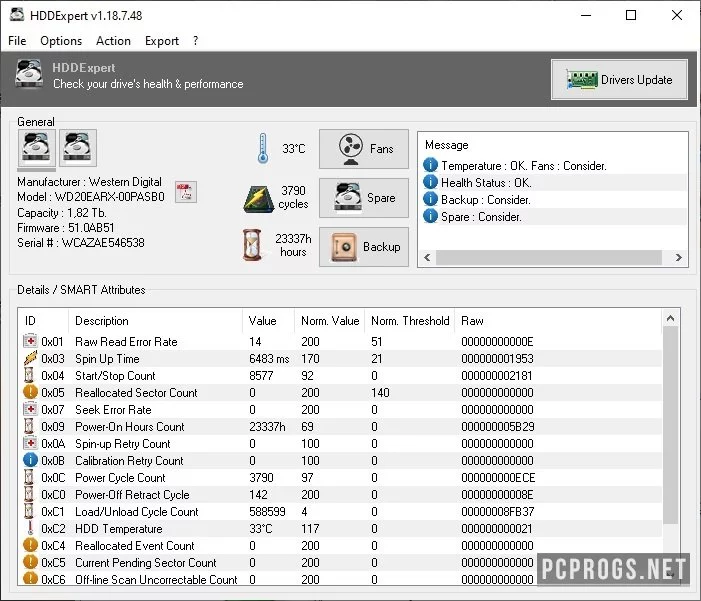Select the Load/Unload Cycle Count row
Image resolution: width=701 pixels, height=601 pixels.
point(341,512)
